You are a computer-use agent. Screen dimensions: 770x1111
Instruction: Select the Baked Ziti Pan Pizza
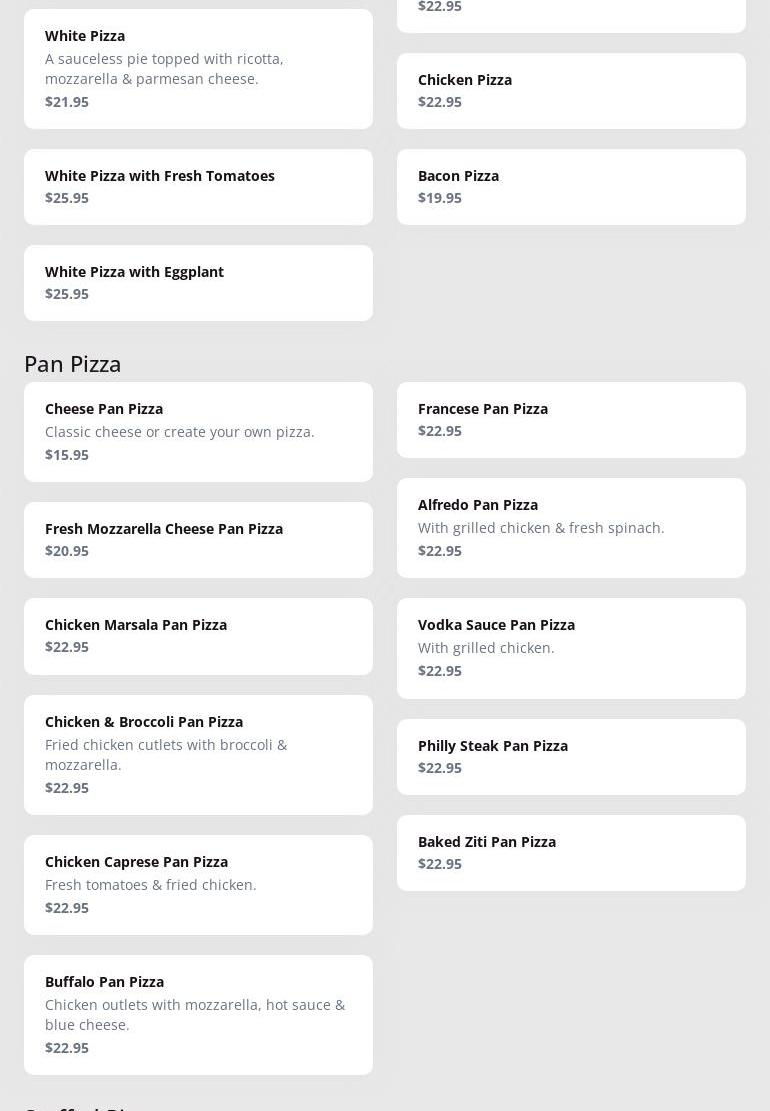(571, 853)
